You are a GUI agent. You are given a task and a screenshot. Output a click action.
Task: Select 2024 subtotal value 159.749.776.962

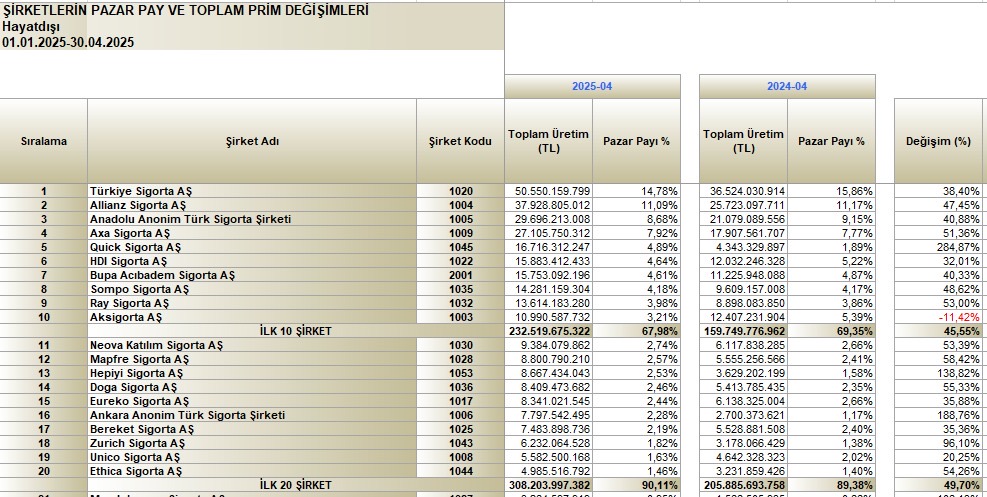coord(743,331)
